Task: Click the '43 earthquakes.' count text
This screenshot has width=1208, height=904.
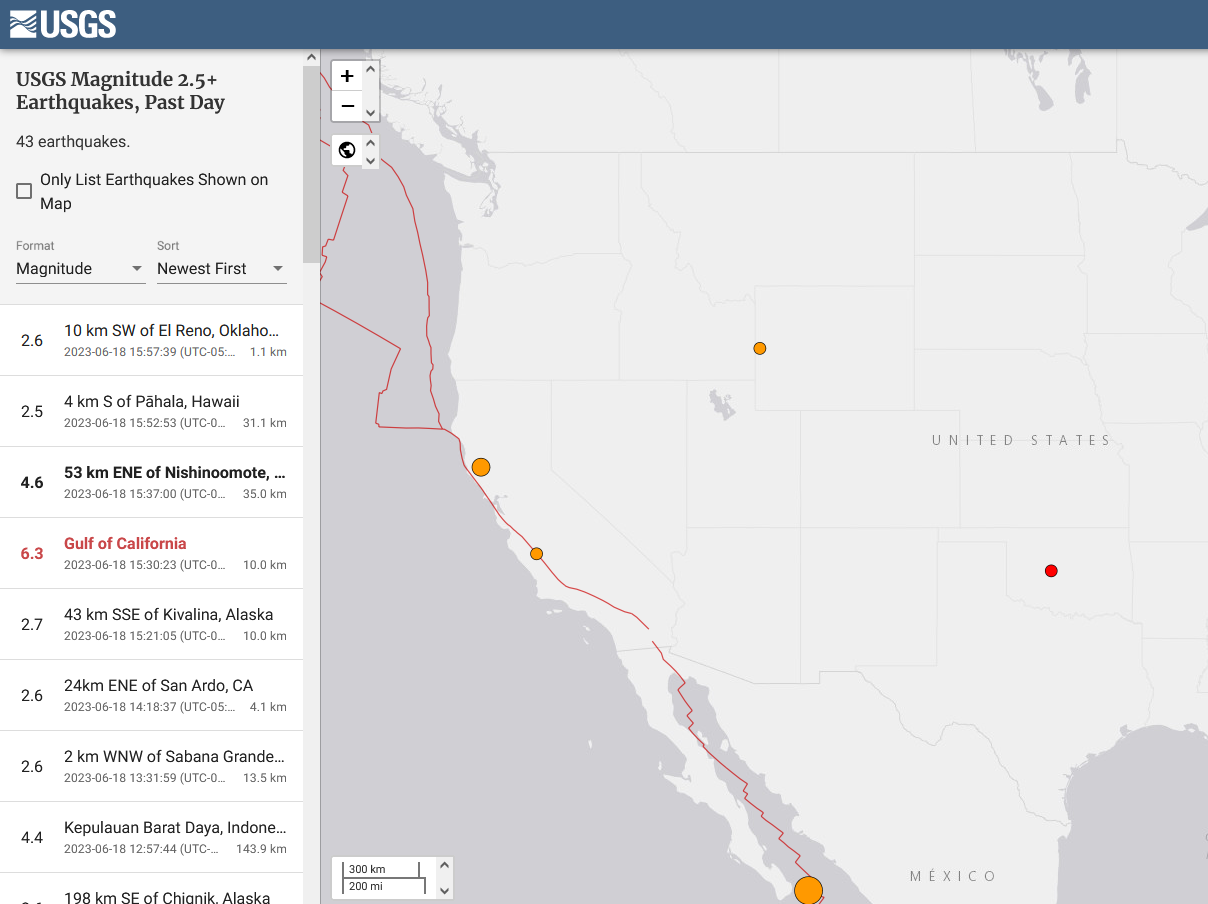Action: pos(73,142)
